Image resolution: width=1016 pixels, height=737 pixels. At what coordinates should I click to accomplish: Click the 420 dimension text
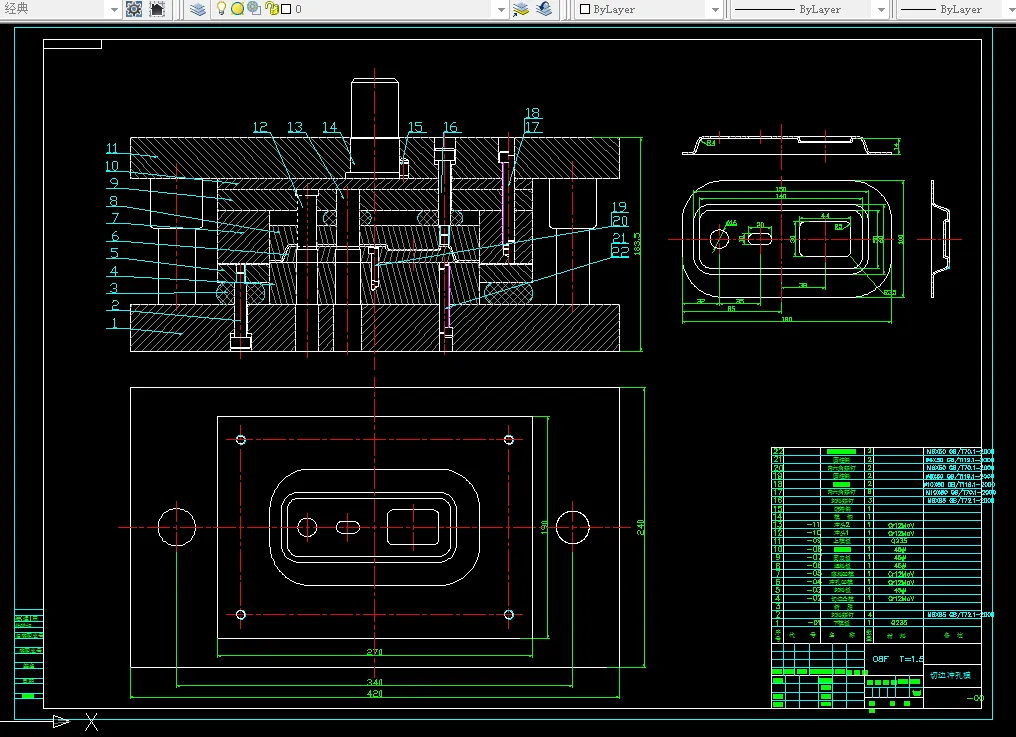(x=374, y=694)
